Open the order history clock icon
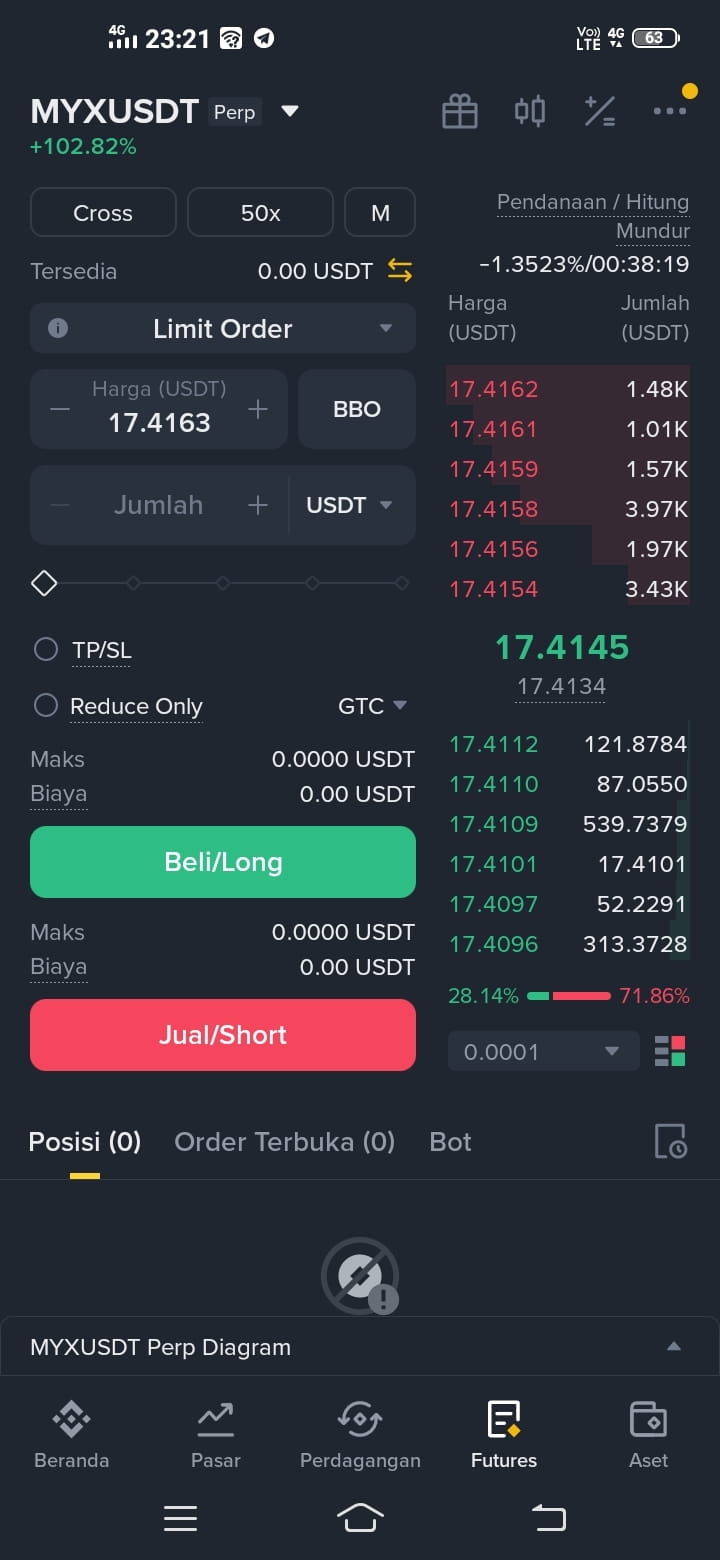The image size is (720, 1560). [670, 1141]
